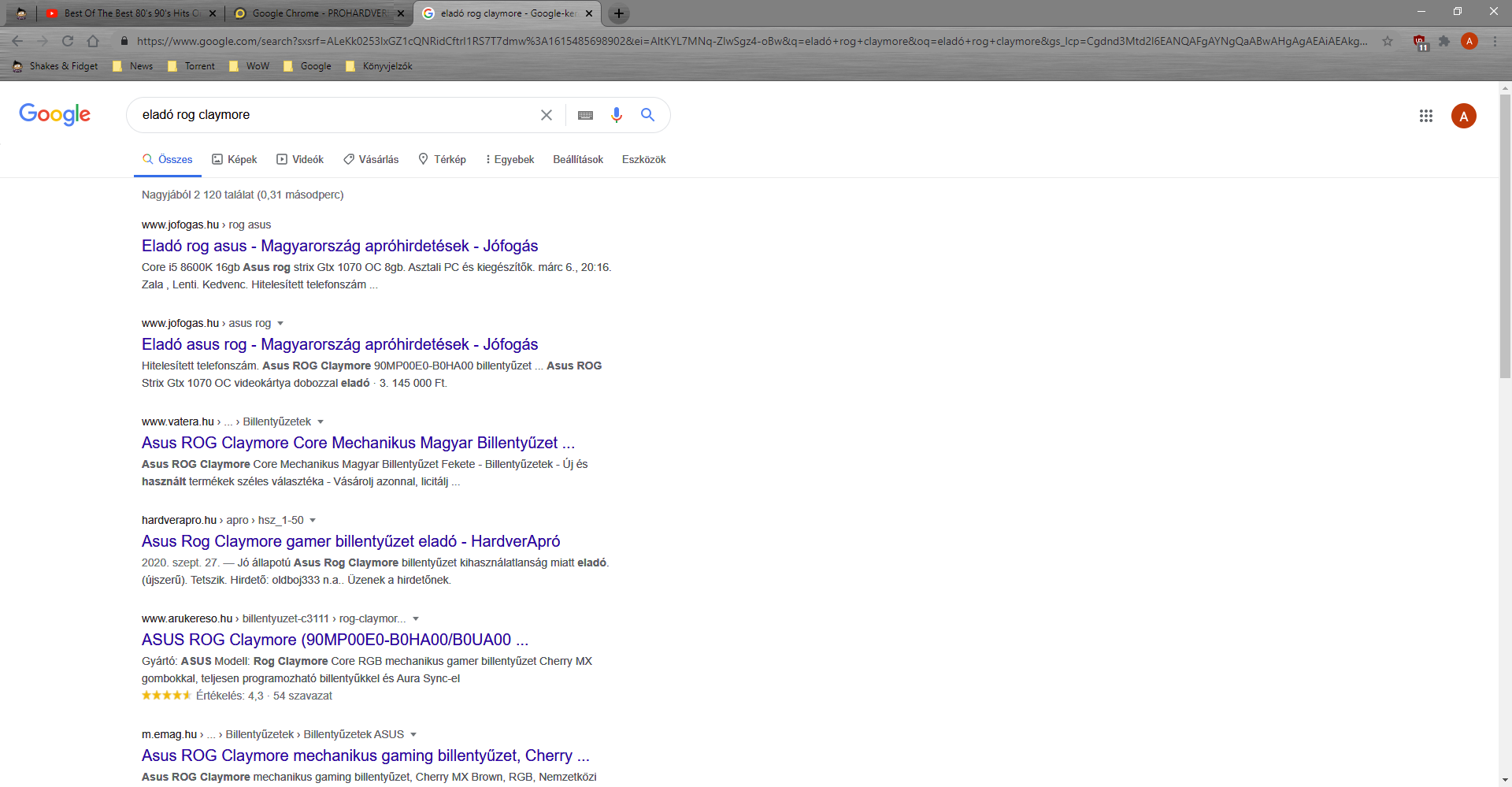
Task: Start voice search with microphone icon
Action: (x=617, y=115)
